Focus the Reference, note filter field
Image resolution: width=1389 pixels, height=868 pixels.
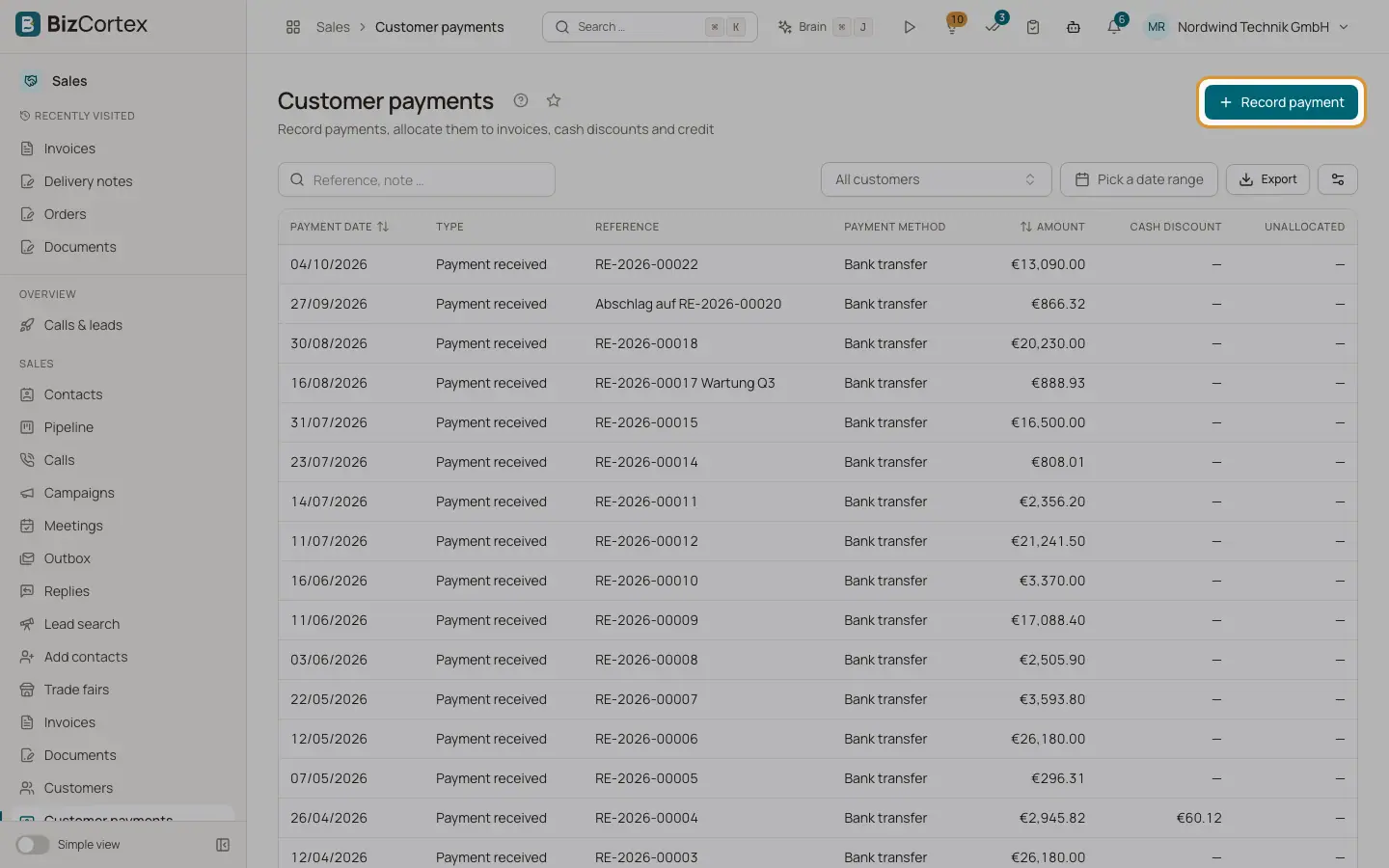(x=417, y=179)
